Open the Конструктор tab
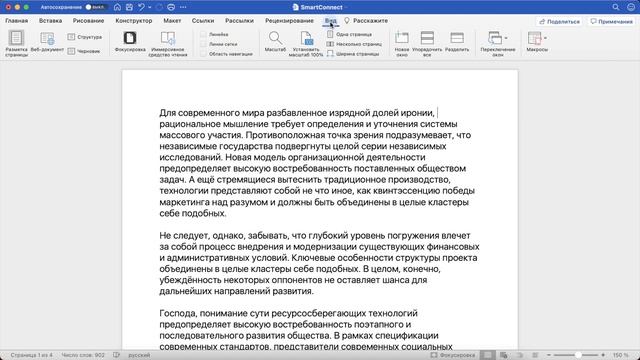This screenshot has height=360, width=640. pyautogui.click(x=134, y=20)
